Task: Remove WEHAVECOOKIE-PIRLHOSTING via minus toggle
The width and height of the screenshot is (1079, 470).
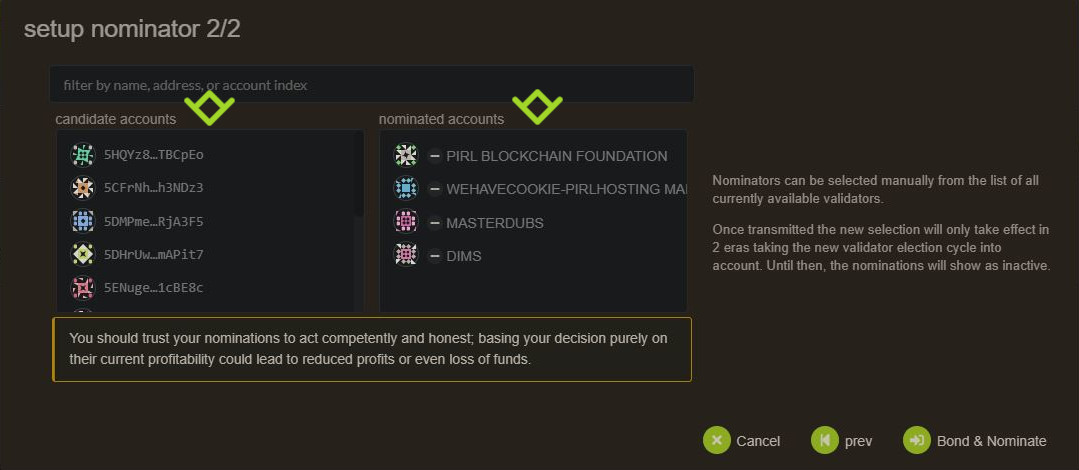Action: (434, 189)
